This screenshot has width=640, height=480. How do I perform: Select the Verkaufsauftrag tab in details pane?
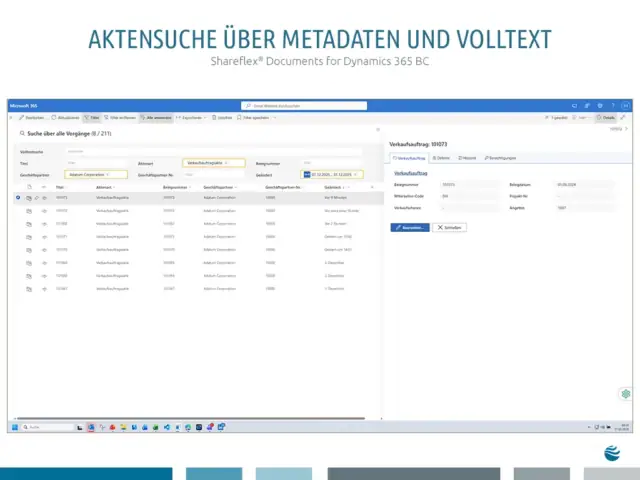[409, 158]
